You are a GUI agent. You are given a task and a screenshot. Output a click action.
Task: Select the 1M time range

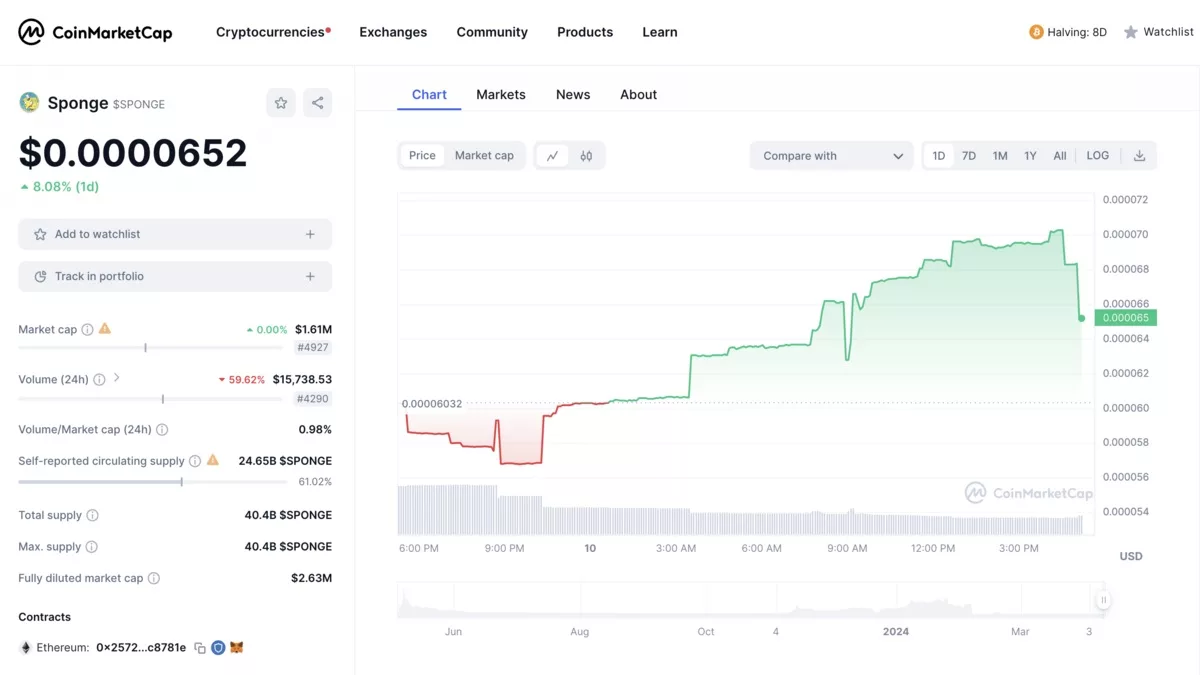click(1000, 155)
